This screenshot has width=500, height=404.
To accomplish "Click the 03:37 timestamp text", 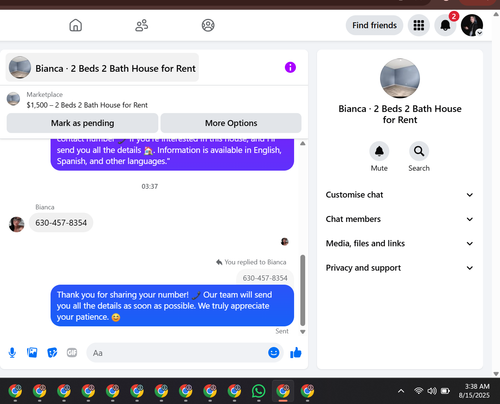I will click(x=150, y=186).
